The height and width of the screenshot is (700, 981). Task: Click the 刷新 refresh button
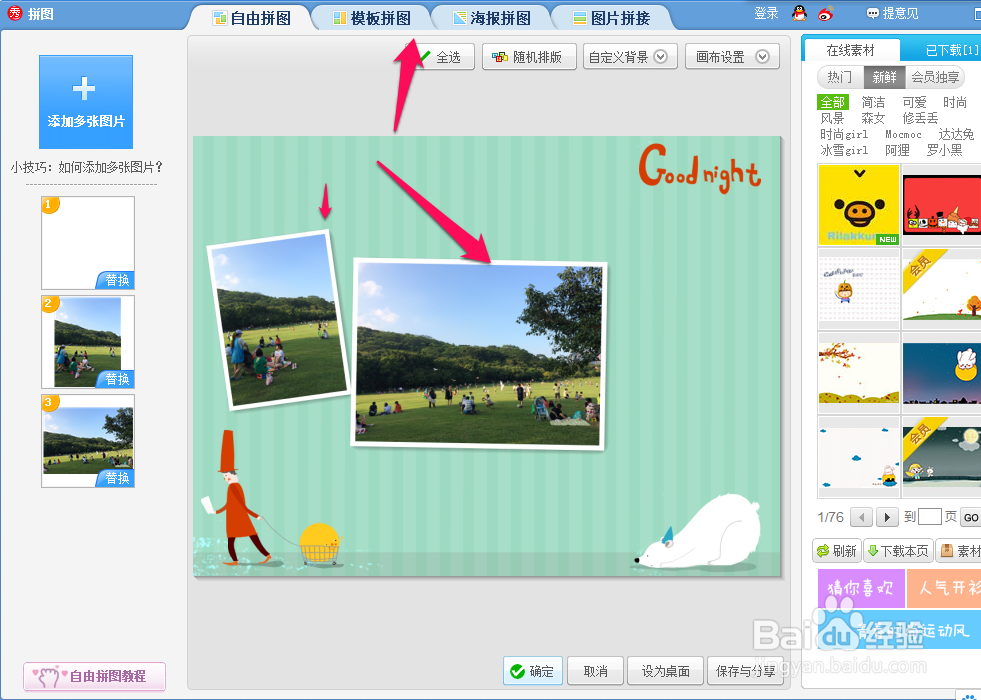pyautogui.click(x=837, y=550)
